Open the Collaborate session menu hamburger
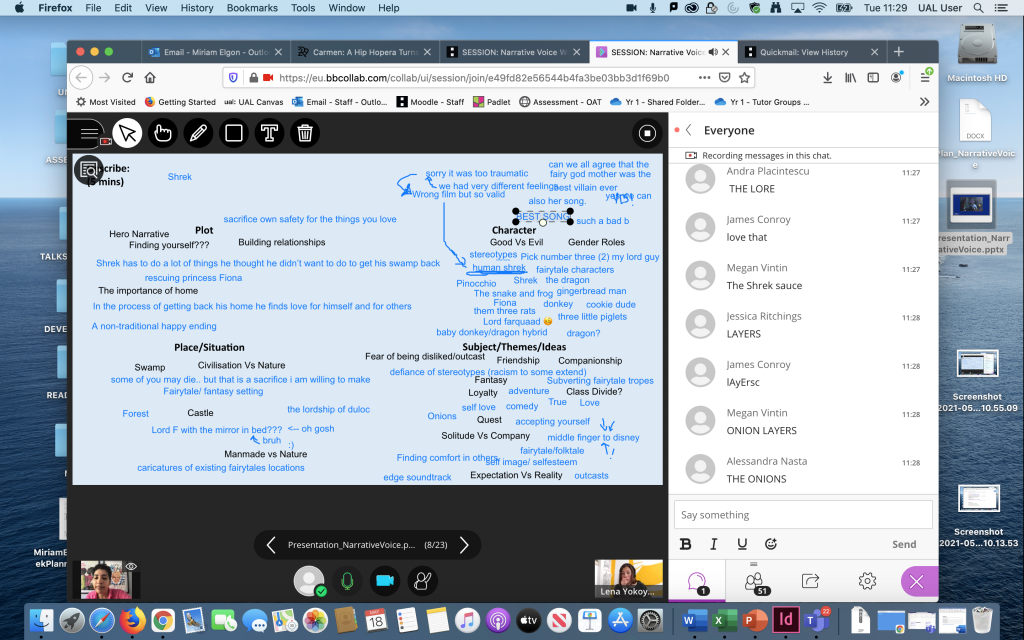Viewport: 1024px width, 640px height. (x=88, y=133)
